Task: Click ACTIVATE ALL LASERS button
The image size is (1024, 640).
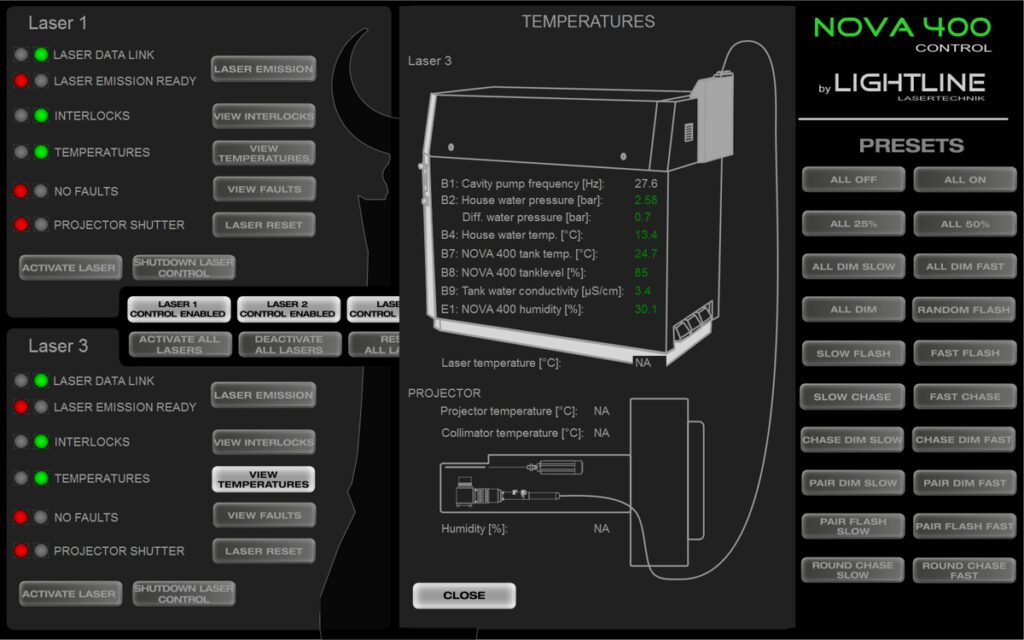Action: tap(180, 344)
